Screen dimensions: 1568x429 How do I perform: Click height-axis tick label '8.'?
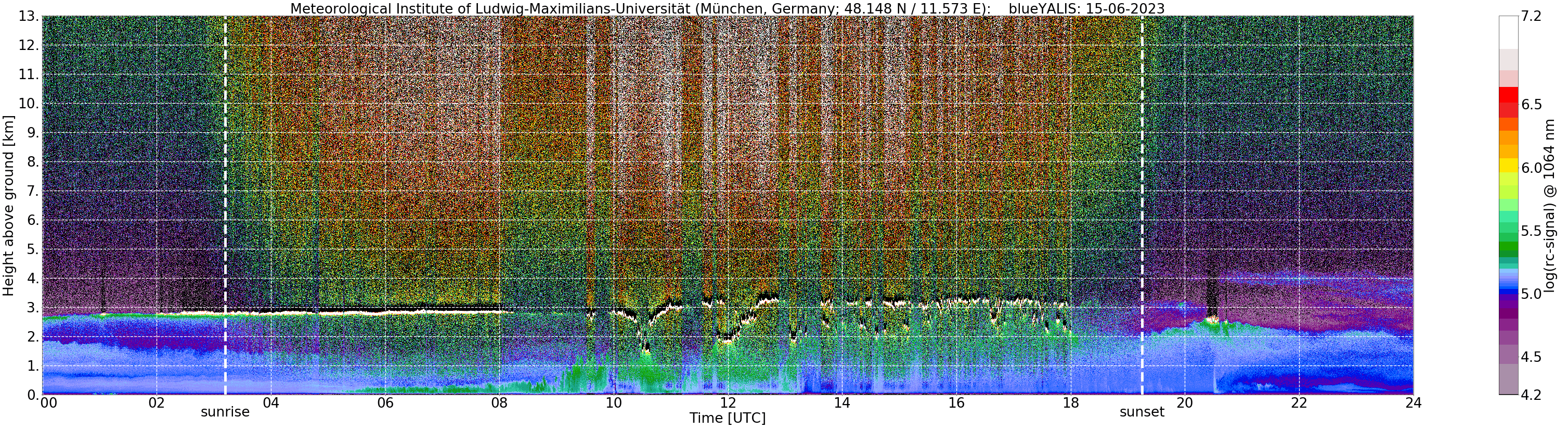coord(33,161)
